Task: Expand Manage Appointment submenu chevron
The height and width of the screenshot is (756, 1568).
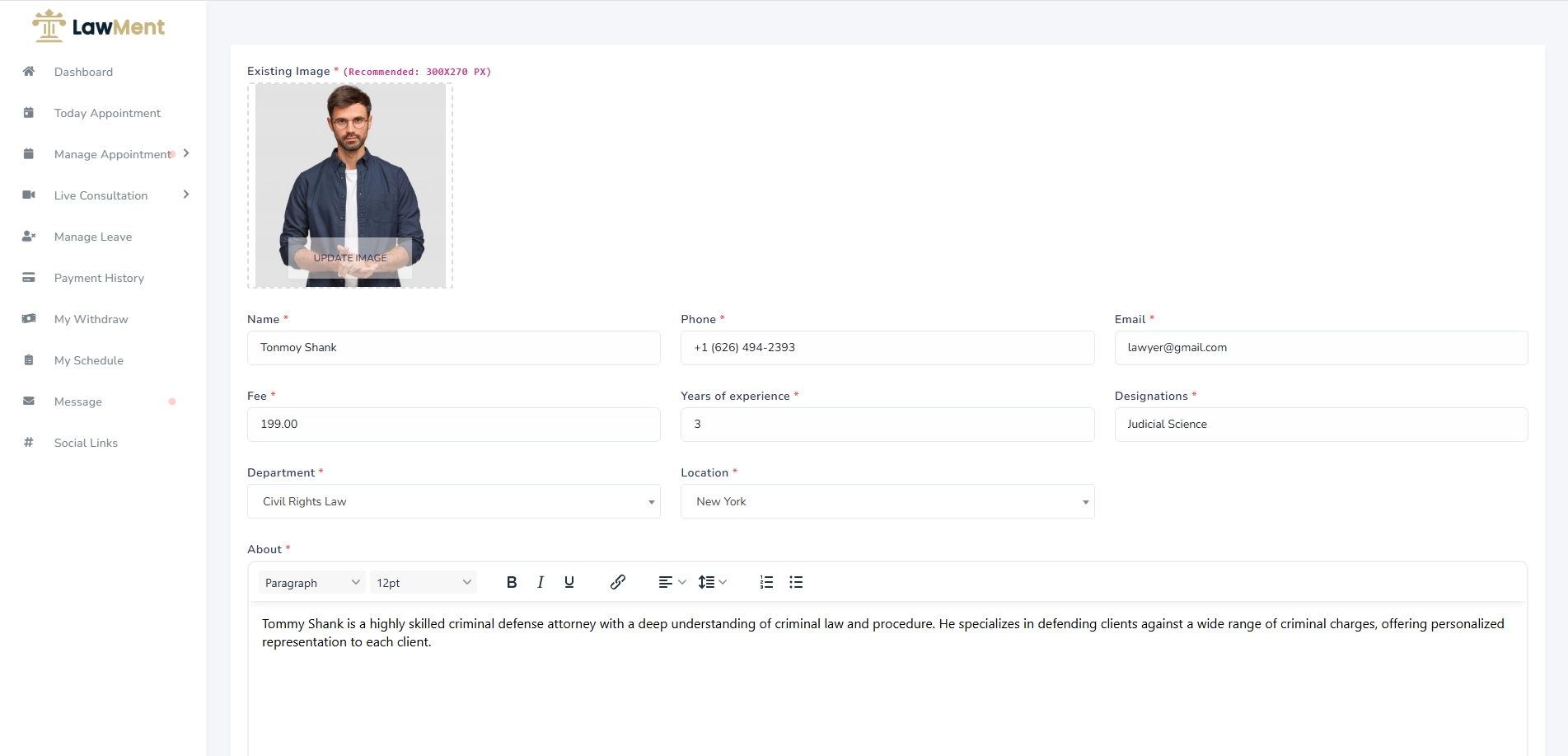Action: (186, 153)
